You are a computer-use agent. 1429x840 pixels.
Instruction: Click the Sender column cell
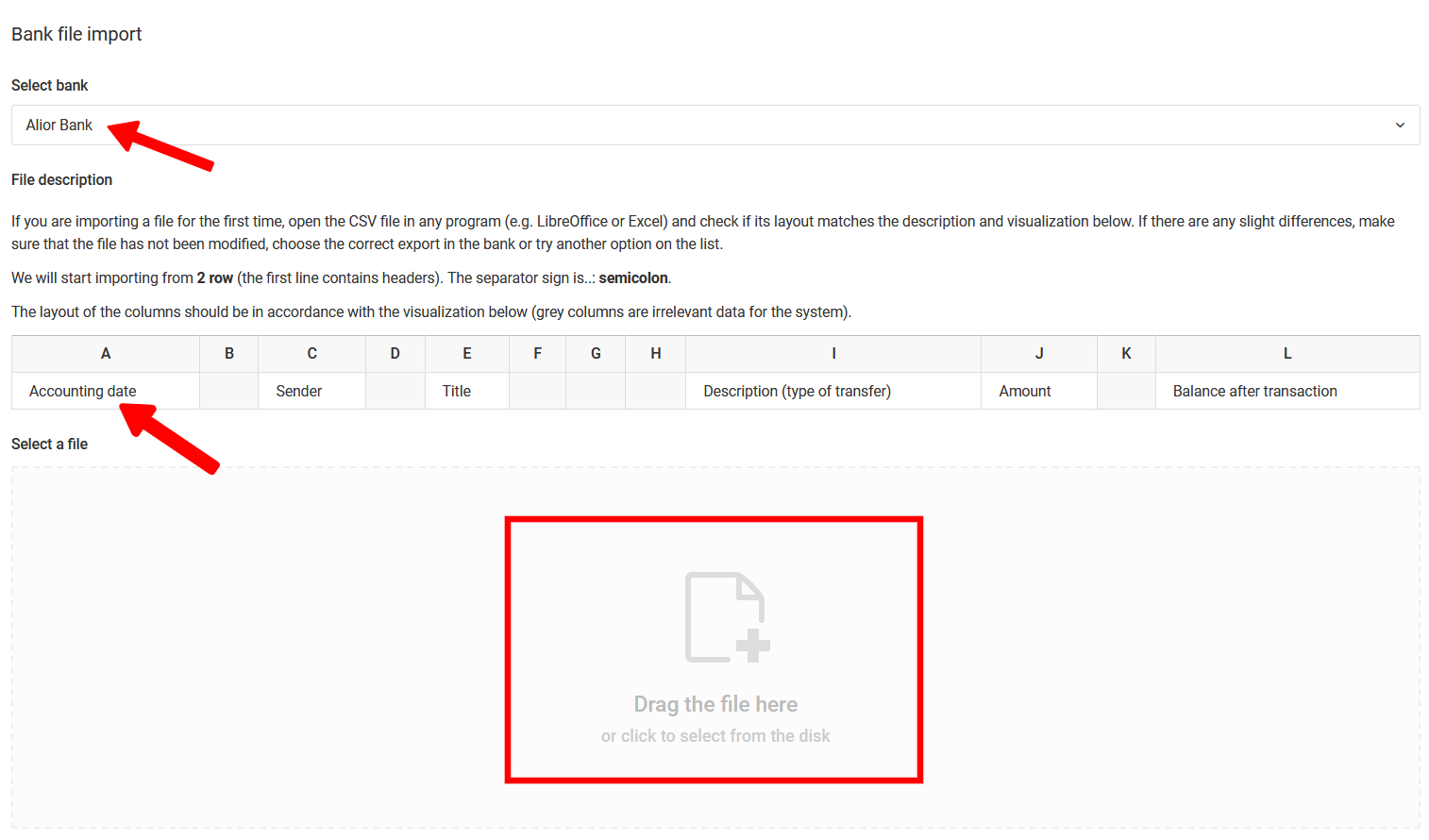(299, 391)
